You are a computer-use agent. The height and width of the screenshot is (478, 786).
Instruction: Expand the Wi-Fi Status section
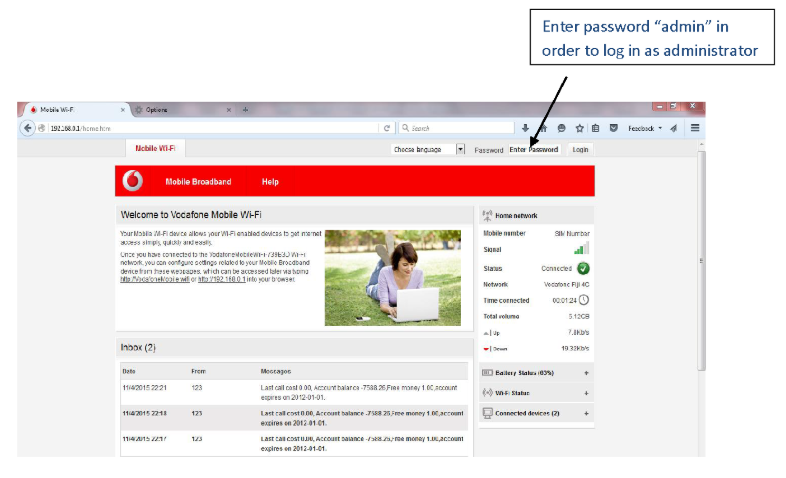click(x=586, y=393)
